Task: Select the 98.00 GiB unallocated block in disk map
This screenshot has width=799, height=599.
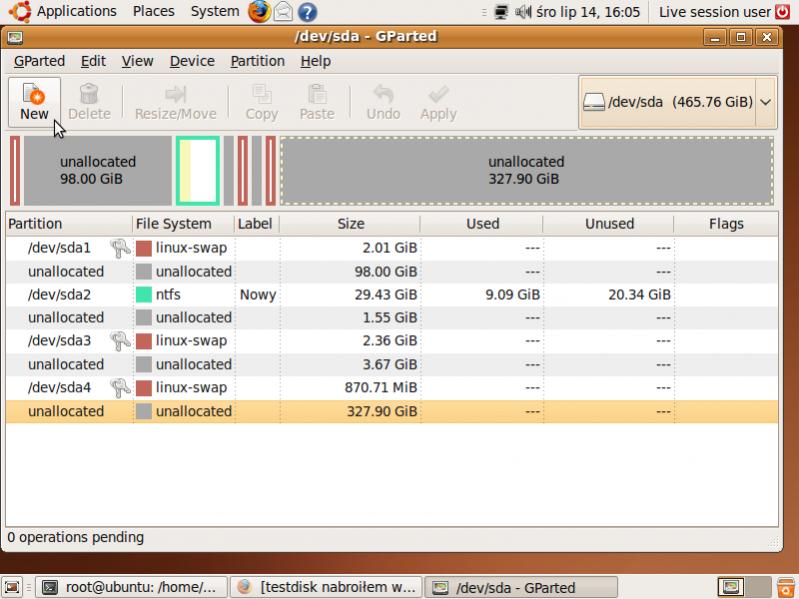Action: click(98, 170)
